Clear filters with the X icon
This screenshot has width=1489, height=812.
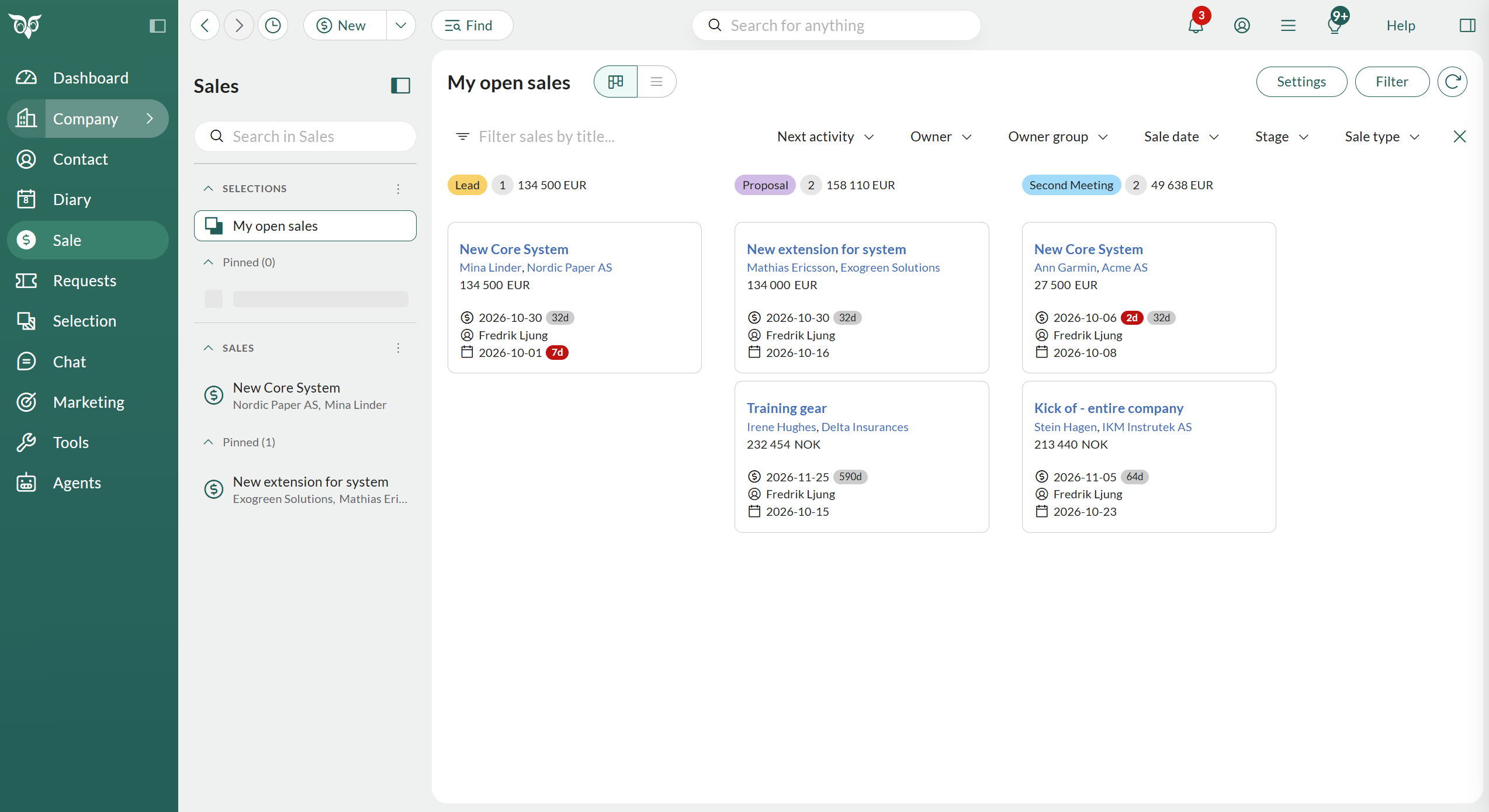[x=1459, y=137]
